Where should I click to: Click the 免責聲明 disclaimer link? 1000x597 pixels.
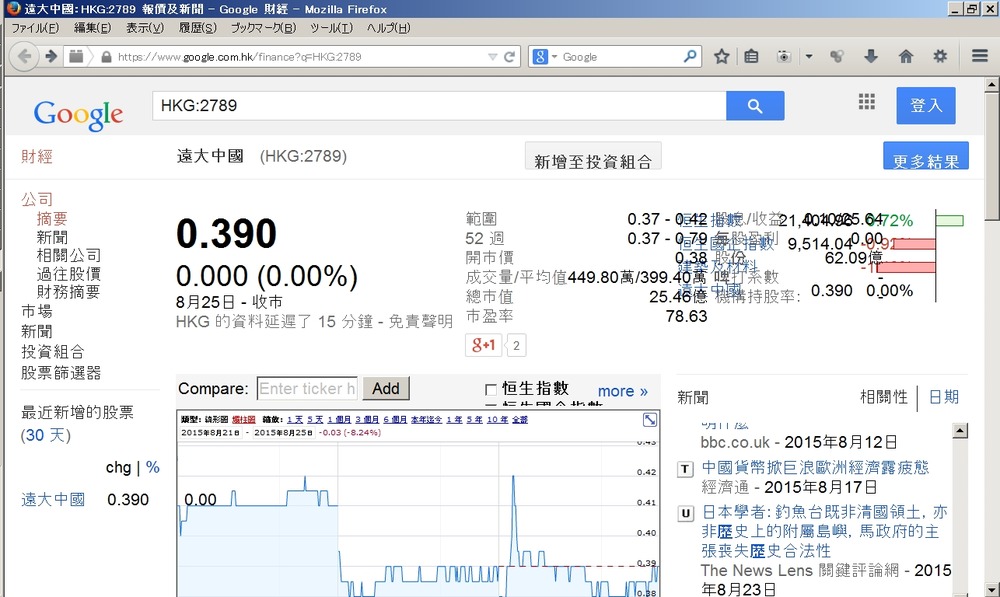421,321
